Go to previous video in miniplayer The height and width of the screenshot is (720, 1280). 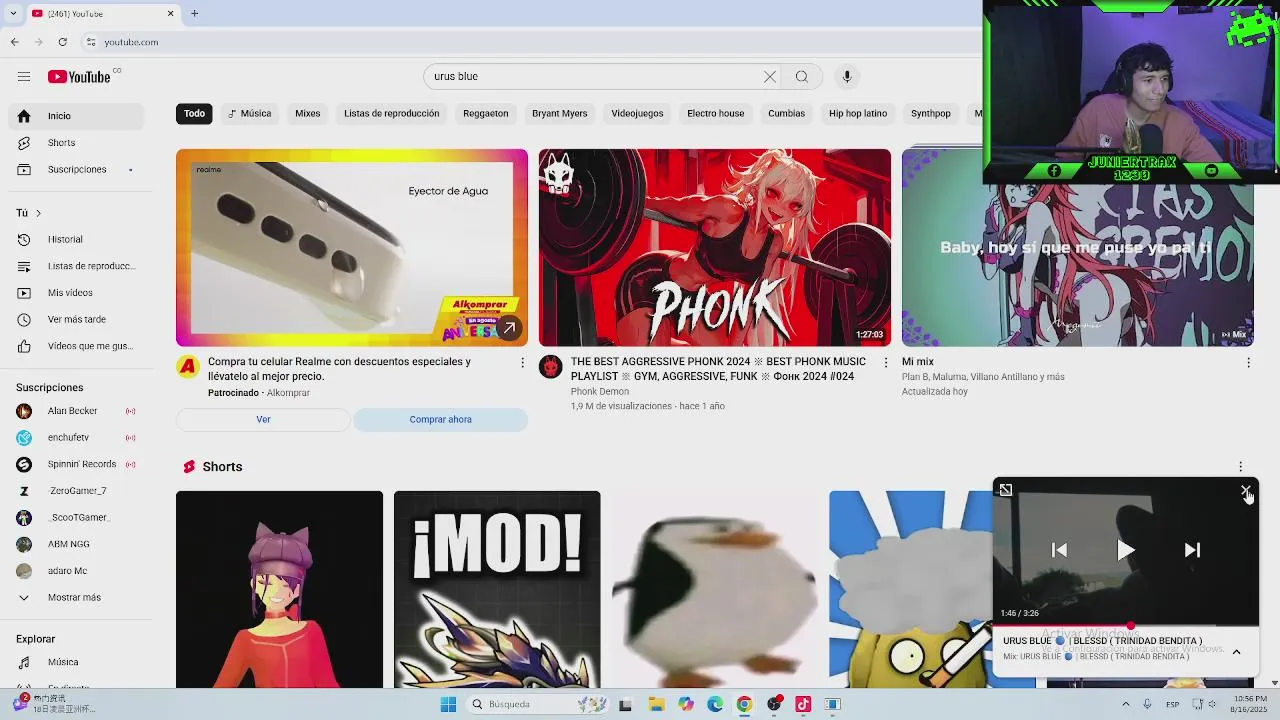(1060, 550)
